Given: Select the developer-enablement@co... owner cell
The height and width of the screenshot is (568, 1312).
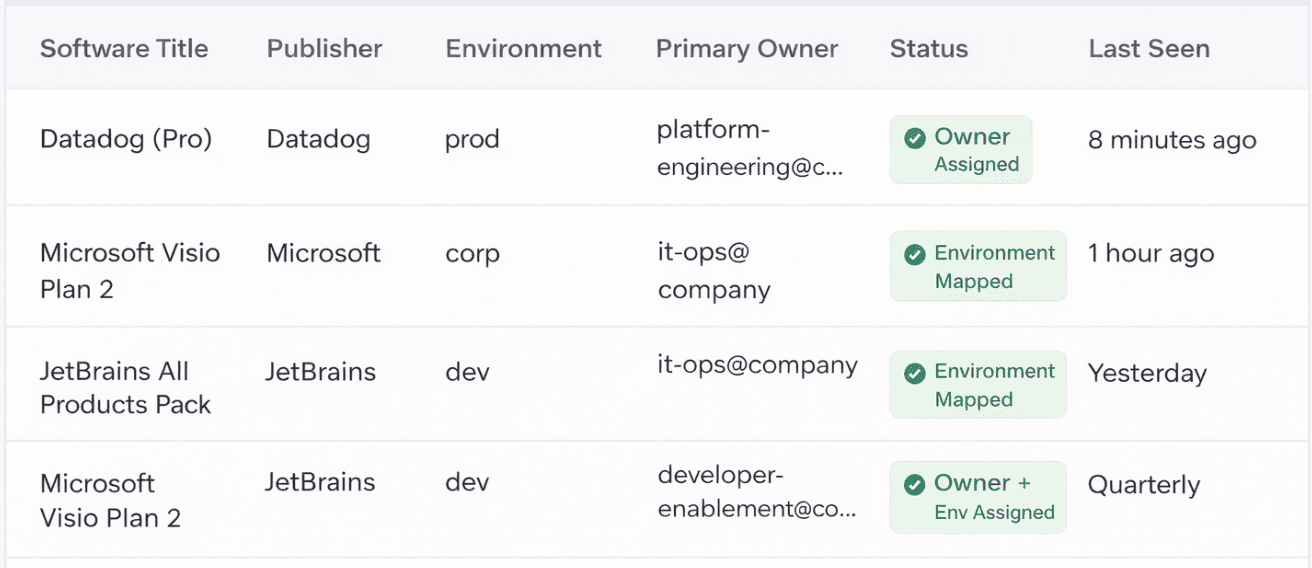Looking at the screenshot, I should 757,491.
